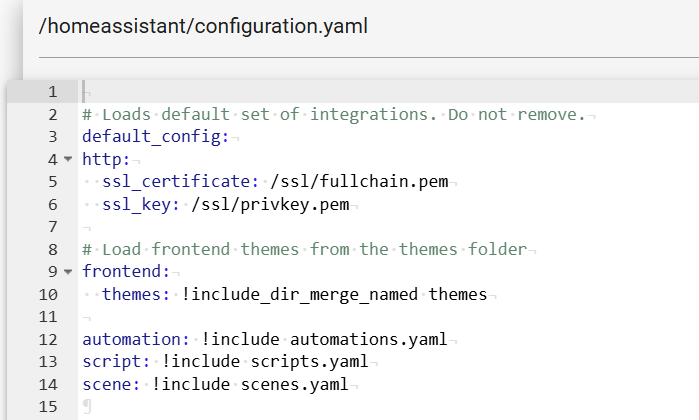Viewport: 699px width, 420px height.
Task: Click the /homeassistant/configuration.yaml file path header
Action: [x=203, y=26]
